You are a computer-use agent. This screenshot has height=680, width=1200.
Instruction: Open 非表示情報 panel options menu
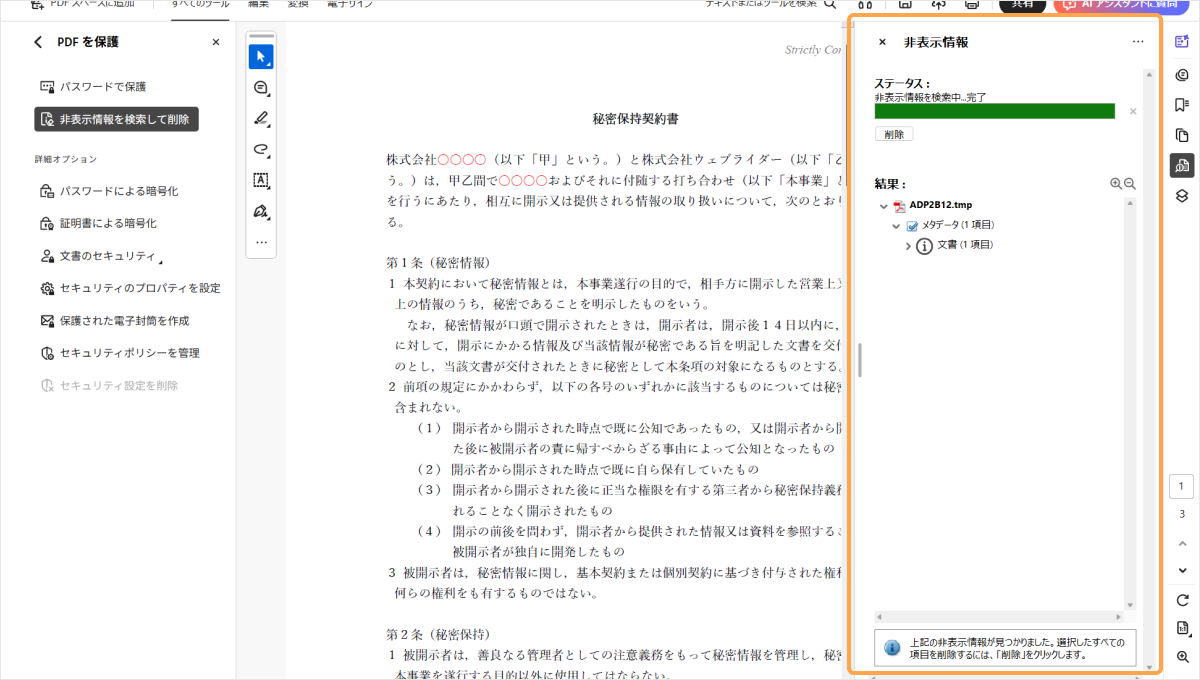1137,42
